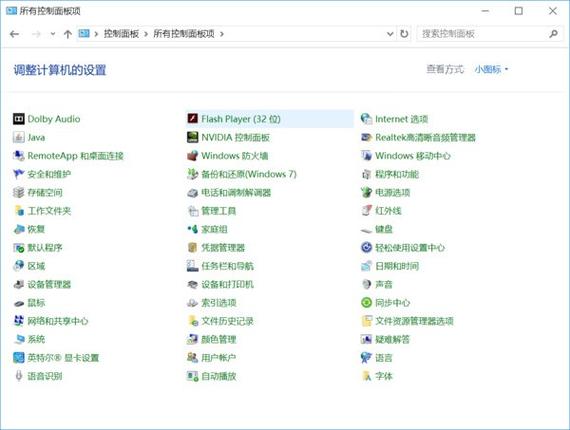Image resolution: width=570 pixels, height=430 pixels.
Task: Refresh the control panel view
Action: click(x=404, y=34)
